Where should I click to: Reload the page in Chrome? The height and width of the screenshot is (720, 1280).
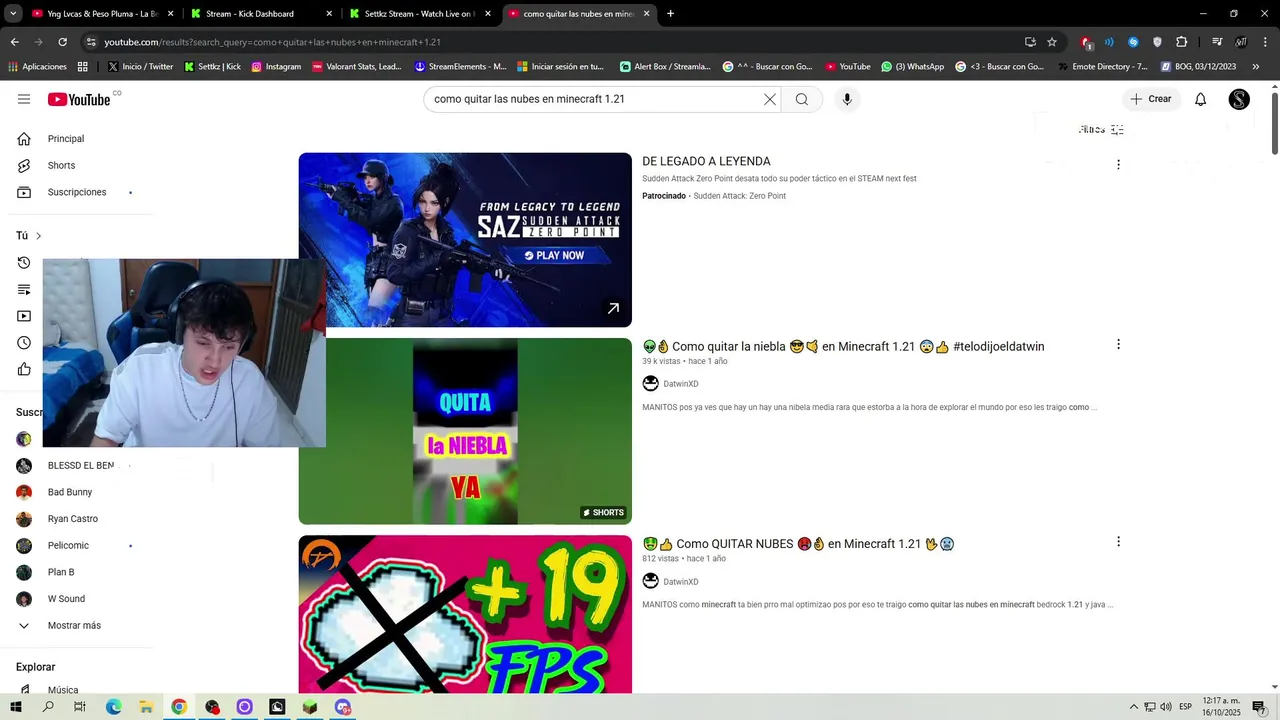point(62,42)
